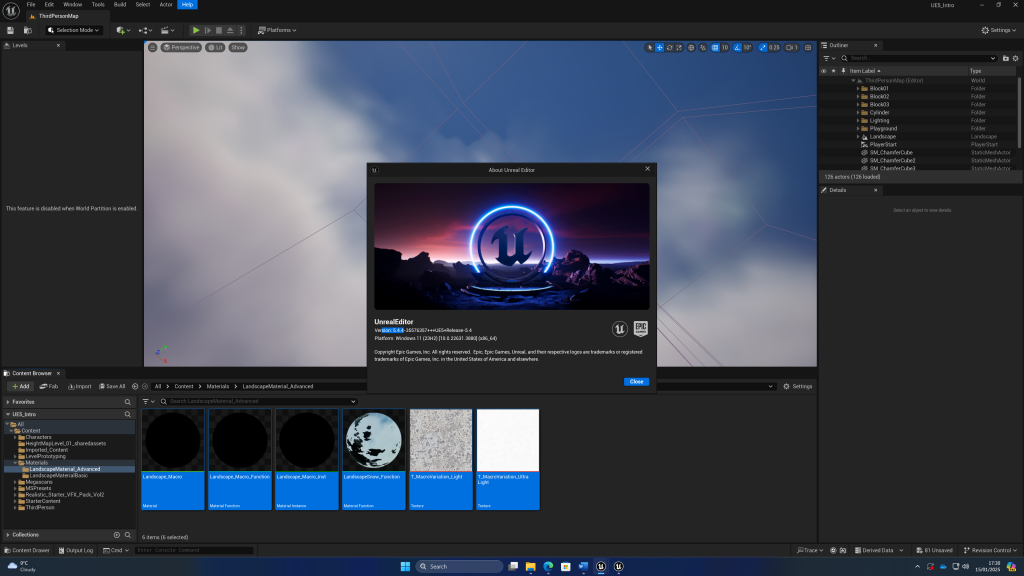Open the Tools menu
This screenshot has height=576, width=1024.
98,5
